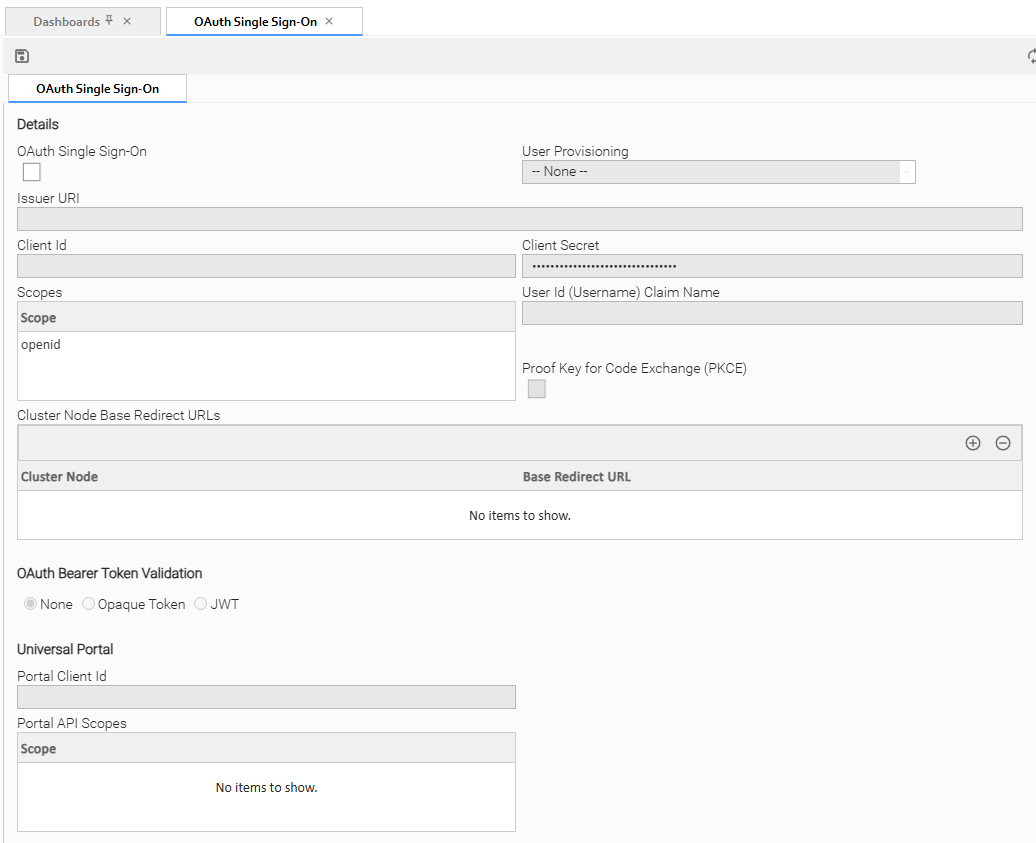Choose None for bearer token validation

[31, 604]
